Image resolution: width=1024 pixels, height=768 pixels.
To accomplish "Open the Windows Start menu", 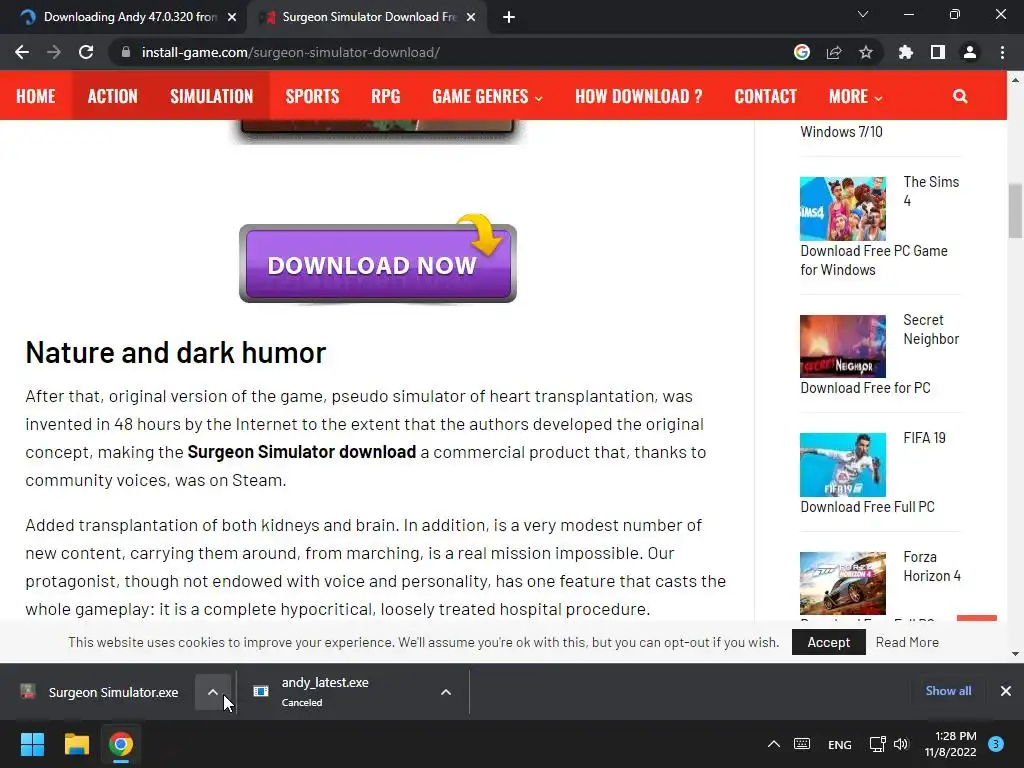I will pos(32,744).
